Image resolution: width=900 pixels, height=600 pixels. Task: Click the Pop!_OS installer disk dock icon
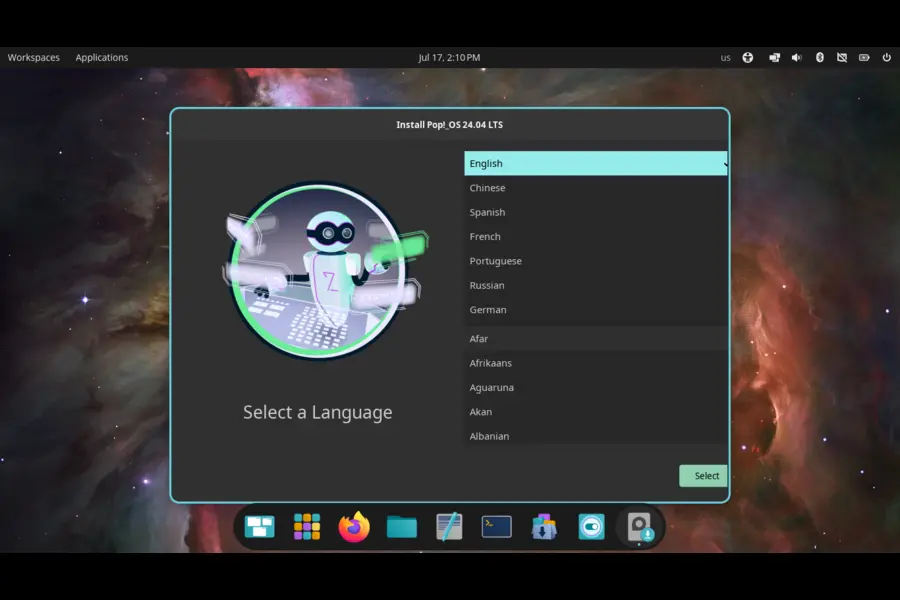pos(639,527)
